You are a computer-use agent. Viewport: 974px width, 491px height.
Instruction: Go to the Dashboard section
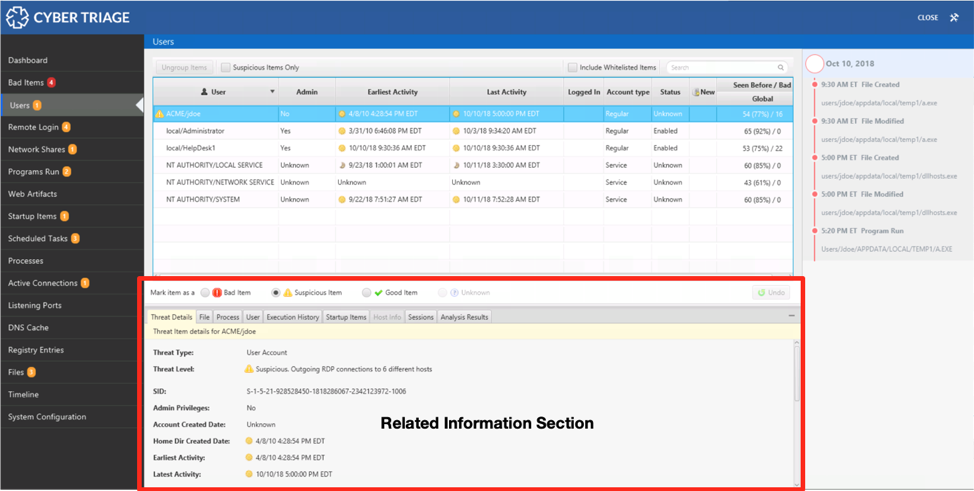point(72,60)
